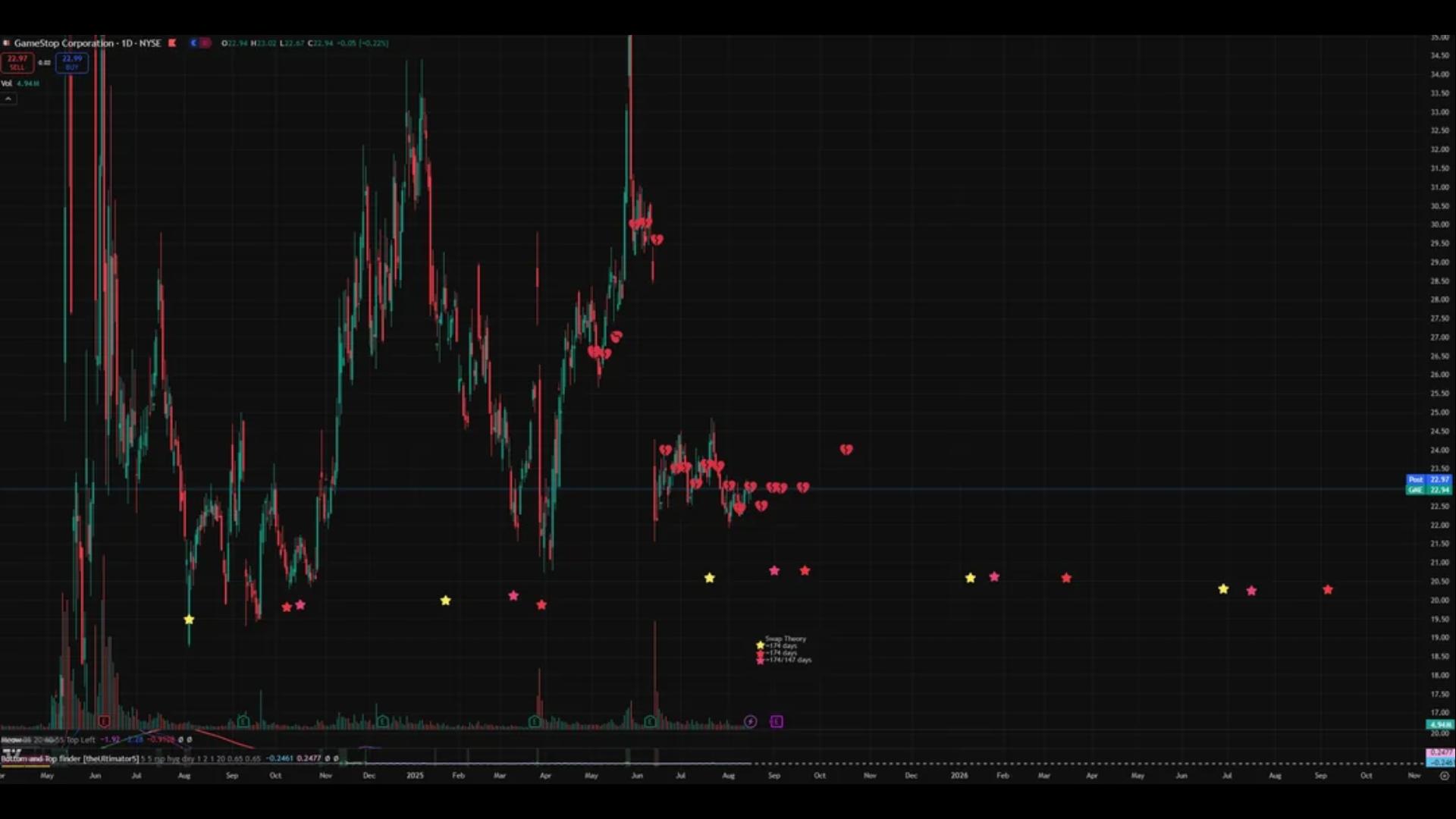Viewport: 1456px width, 819px height.
Task: Click the blue Post 22.97 price label
Action: coord(1429,479)
